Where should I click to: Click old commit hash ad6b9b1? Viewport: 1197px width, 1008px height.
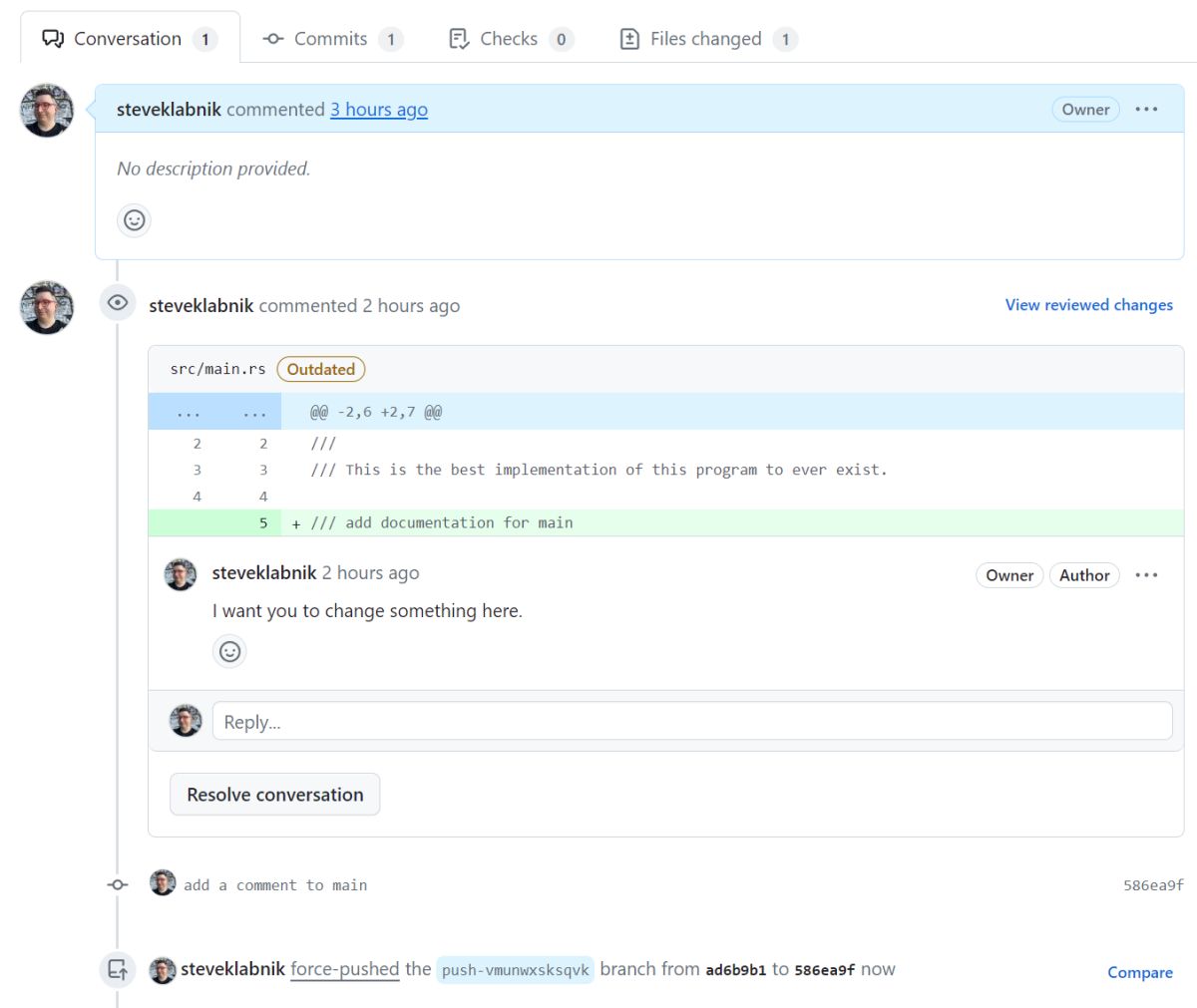point(736,970)
